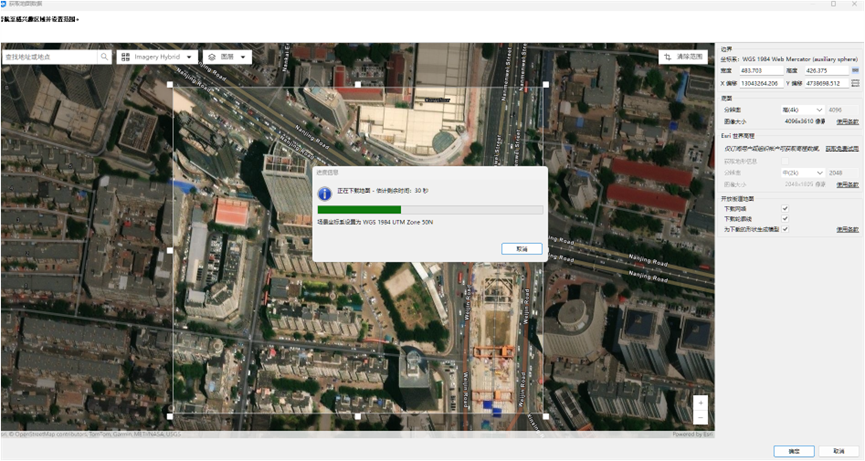Expand the 高(4k) resolution dropdown
This screenshot has width=865, height=461.
click(x=802, y=110)
